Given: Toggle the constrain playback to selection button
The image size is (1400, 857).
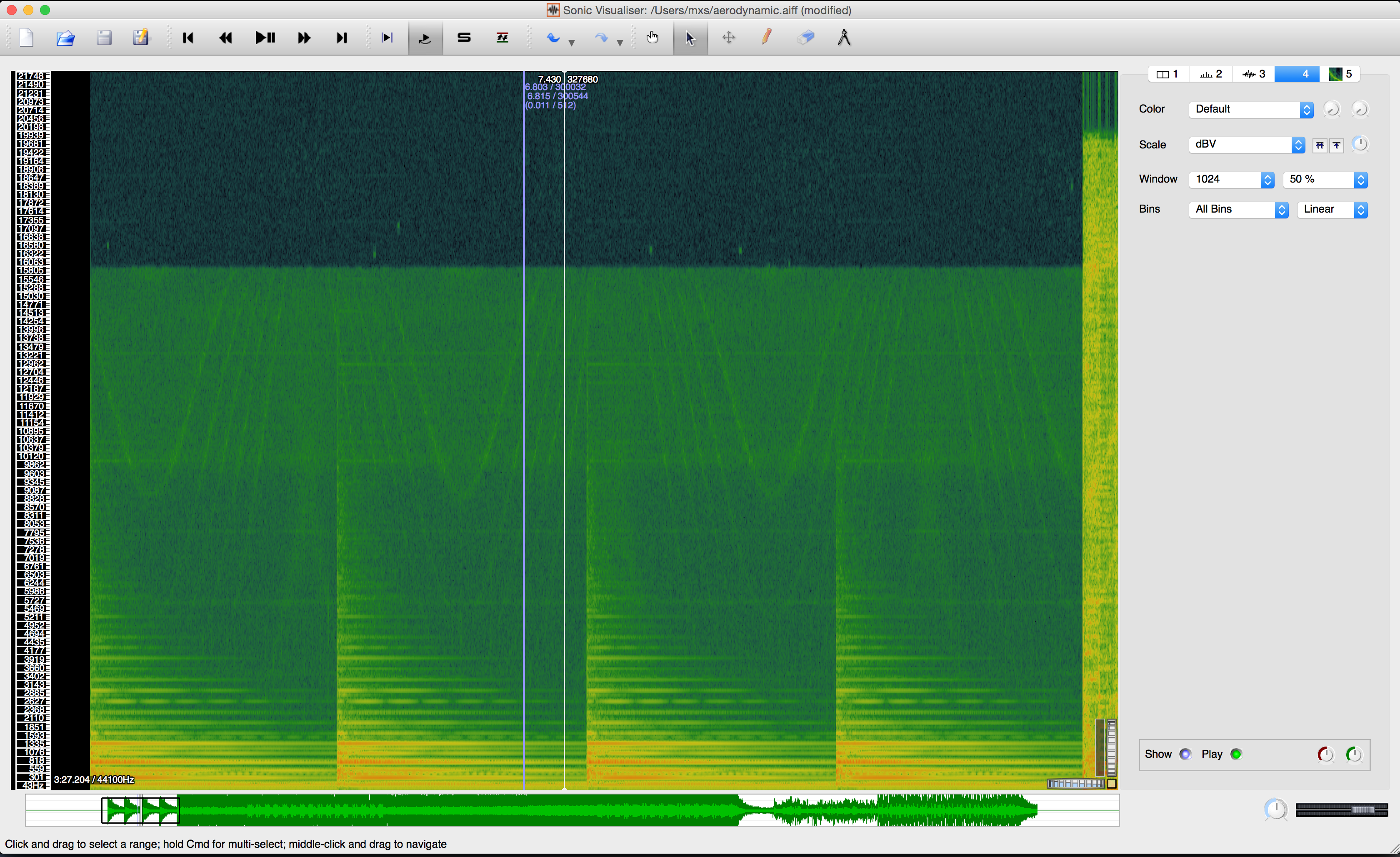Looking at the screenshot, I should (x=387, y=38).
